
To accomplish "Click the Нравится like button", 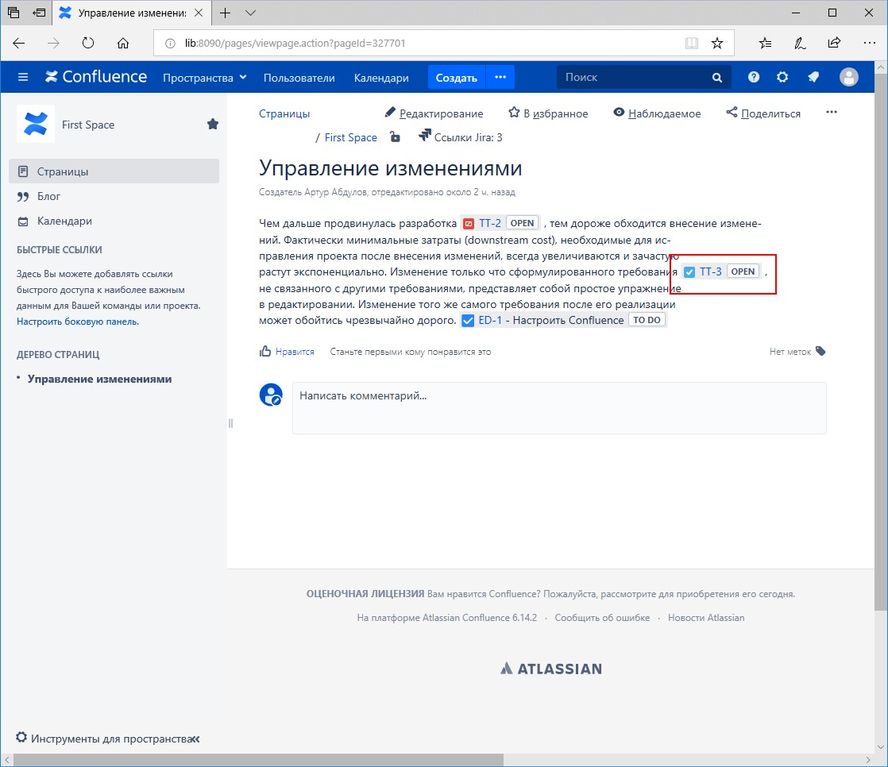I will tap(287, 352).
